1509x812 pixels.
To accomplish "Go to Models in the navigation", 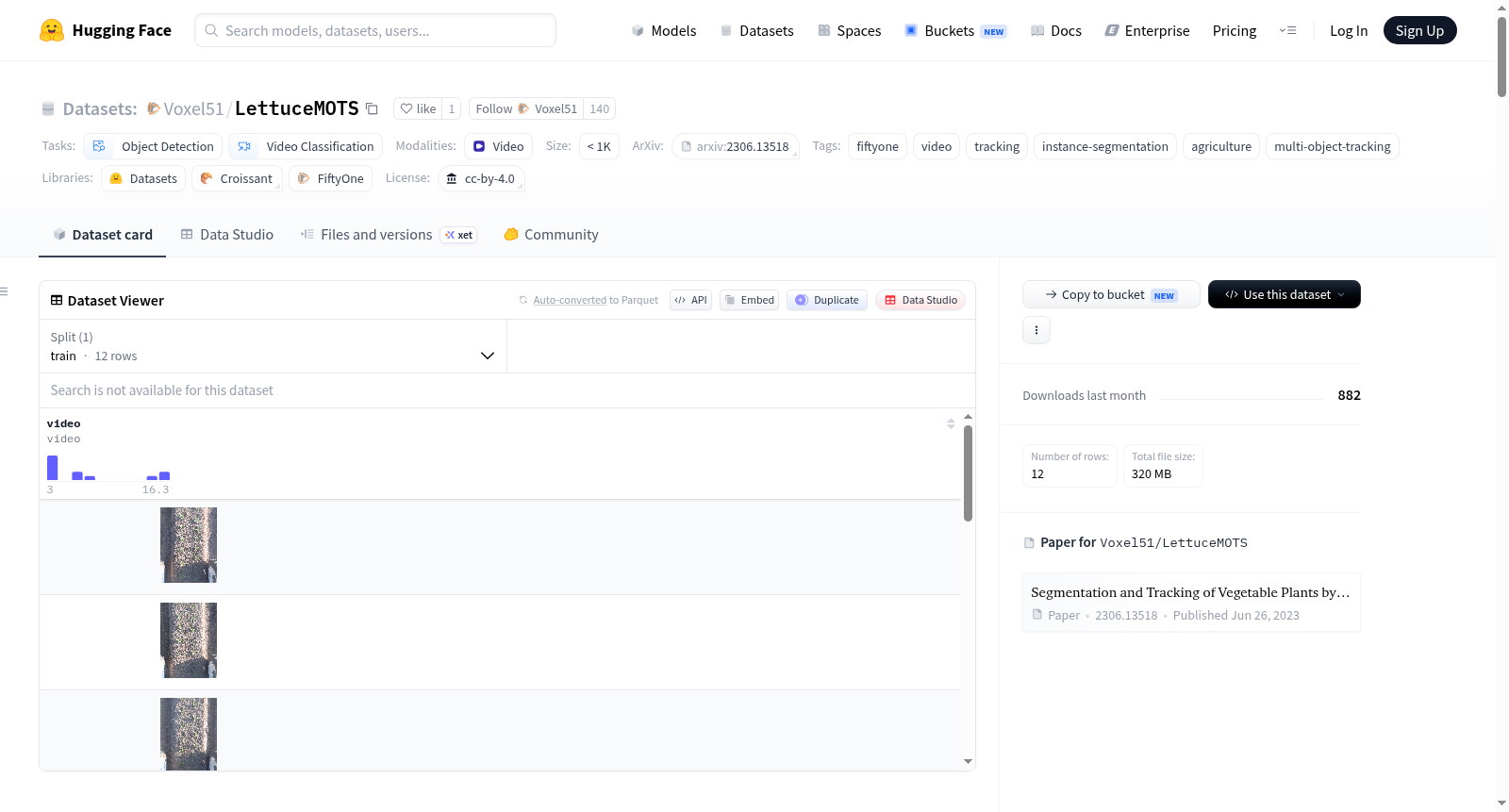I will 664,30.
